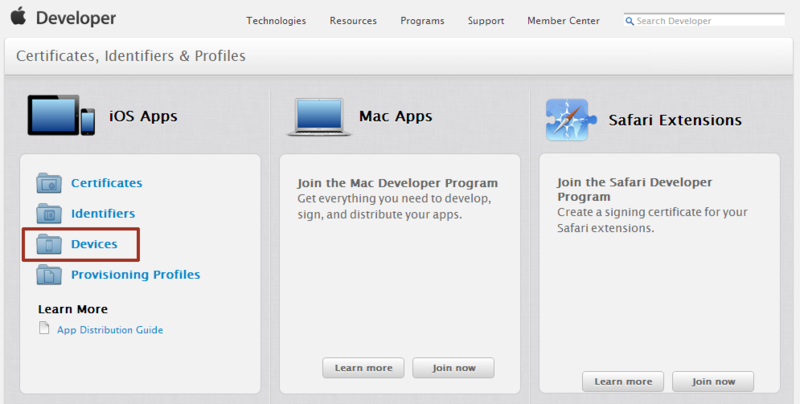Click the Devices folder icon
The image size is (800, 404).
(49, 244)
